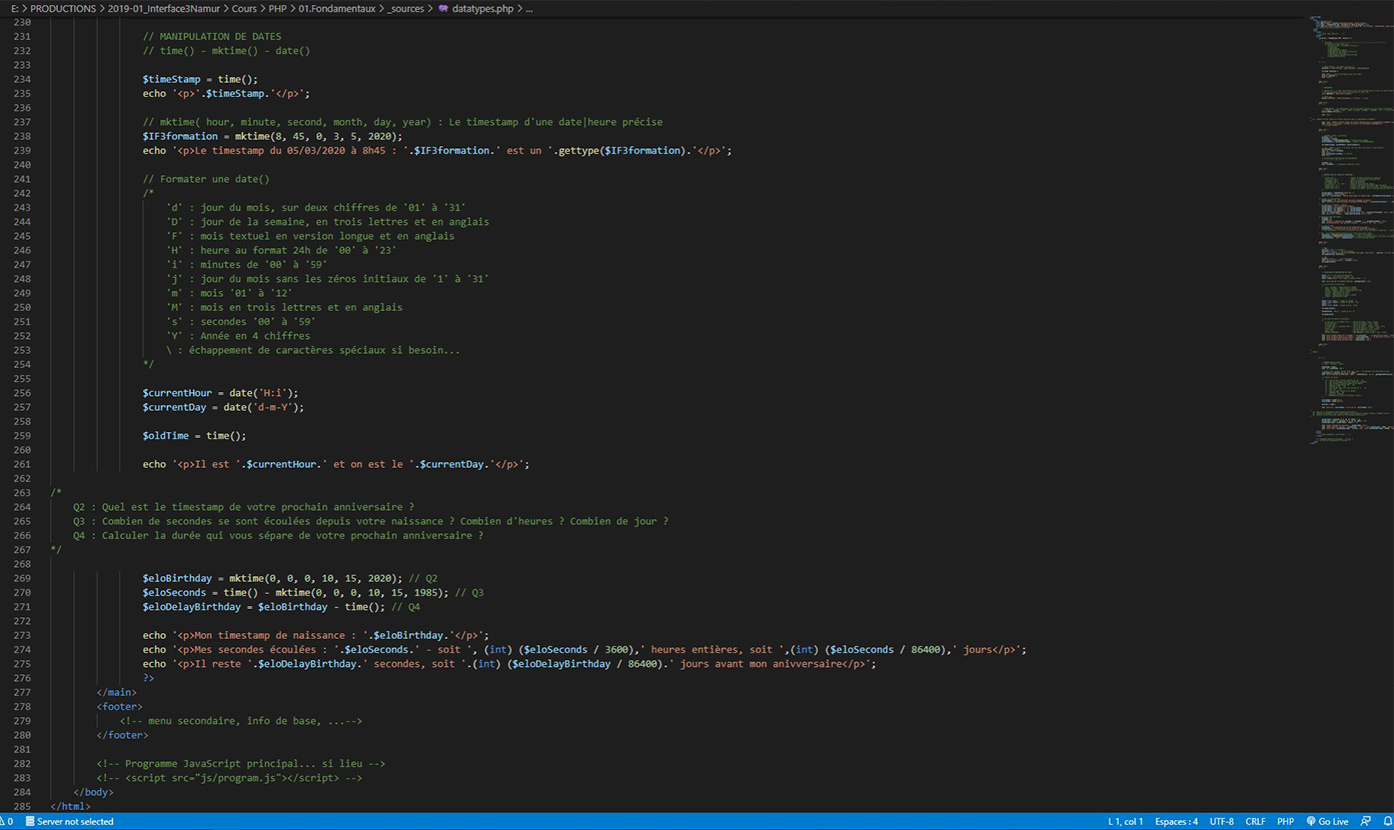
Task: Click the 'Le timestamp du 05/03/2020' echo line
Action: pos(437,150)
